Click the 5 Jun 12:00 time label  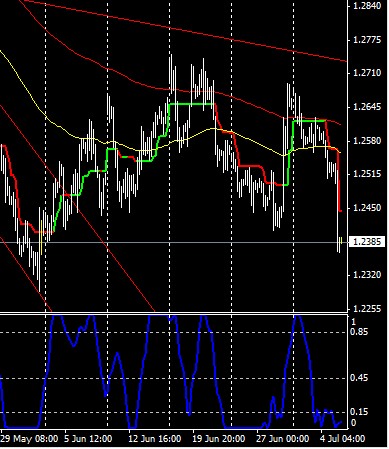[88, 438]
